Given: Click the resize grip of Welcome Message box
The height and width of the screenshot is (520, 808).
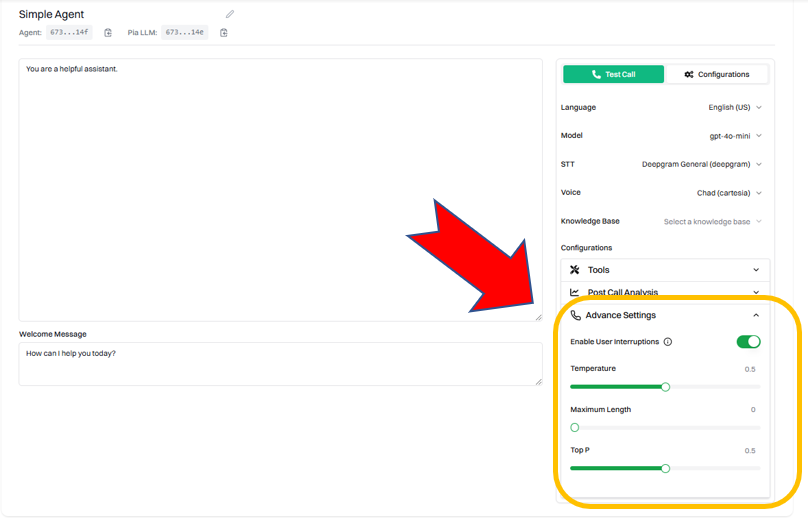Looking at the screenshot, I should point(538,382).
